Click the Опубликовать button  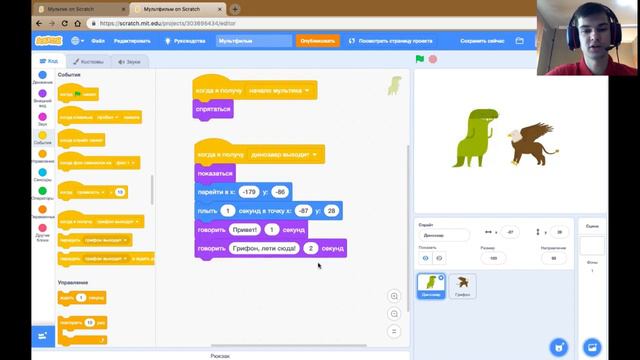pos(318,41)
